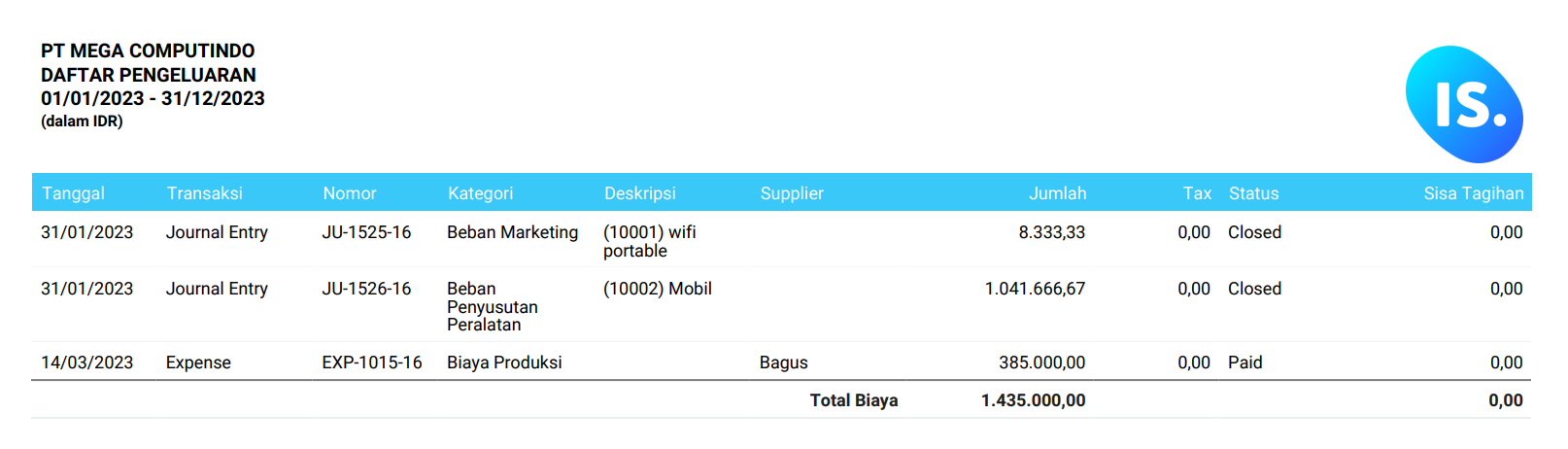Click the Paid status cell

(1244, 363)
